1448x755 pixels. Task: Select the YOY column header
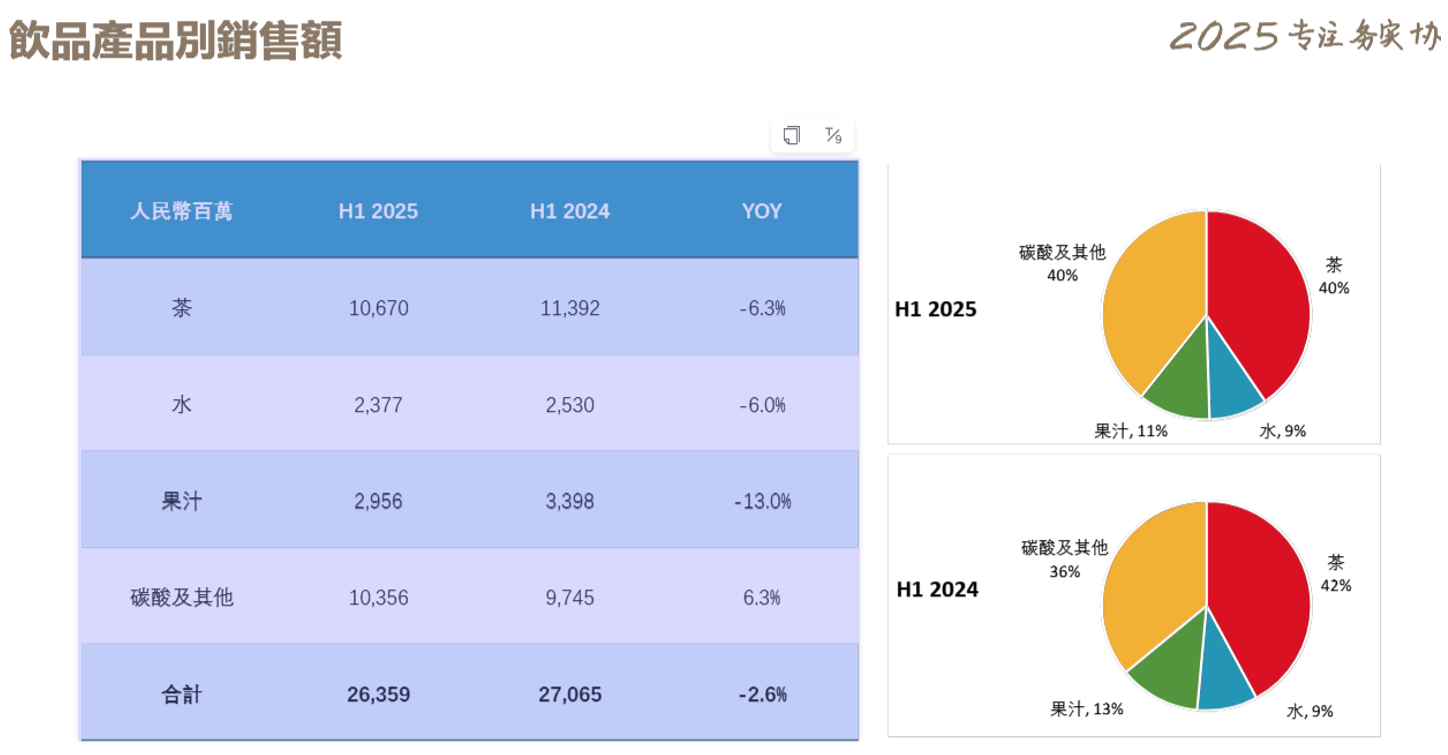(762, 211)
